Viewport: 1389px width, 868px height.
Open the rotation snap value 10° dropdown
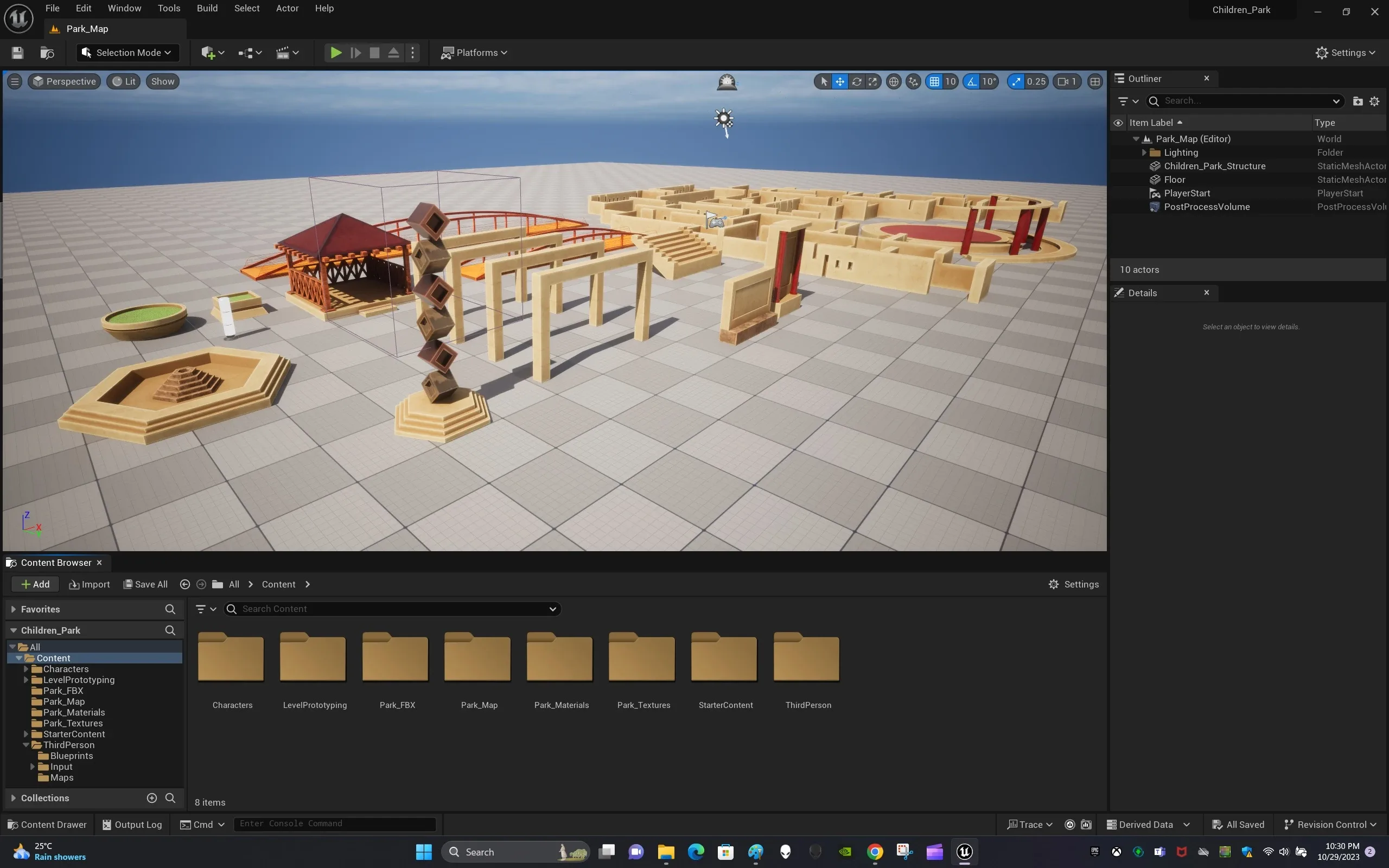click(x=989, y=81)
